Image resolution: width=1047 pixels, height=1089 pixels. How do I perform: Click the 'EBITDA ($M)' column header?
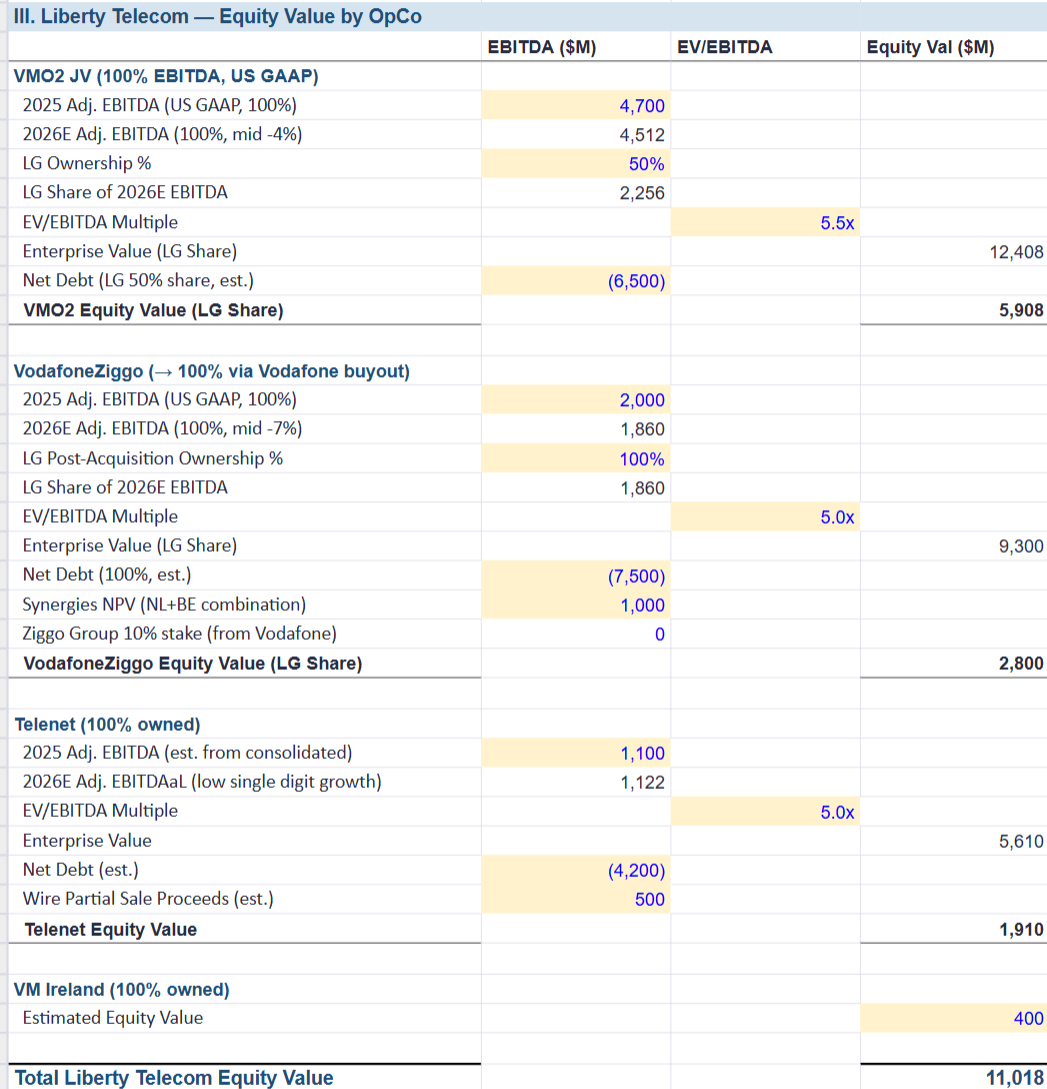(541, 47)
